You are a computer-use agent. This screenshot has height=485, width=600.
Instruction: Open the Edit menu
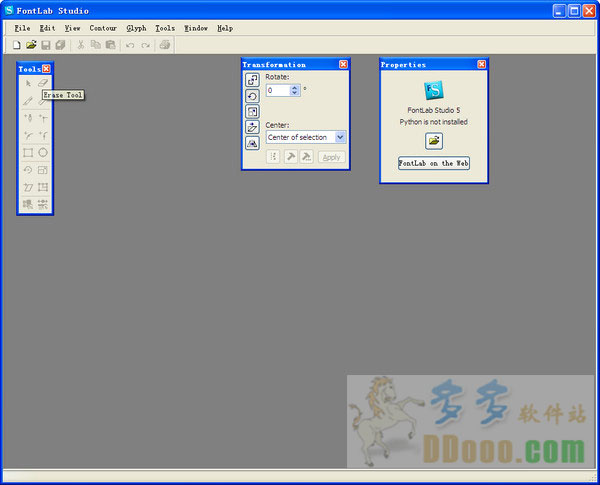click(47, 28)
